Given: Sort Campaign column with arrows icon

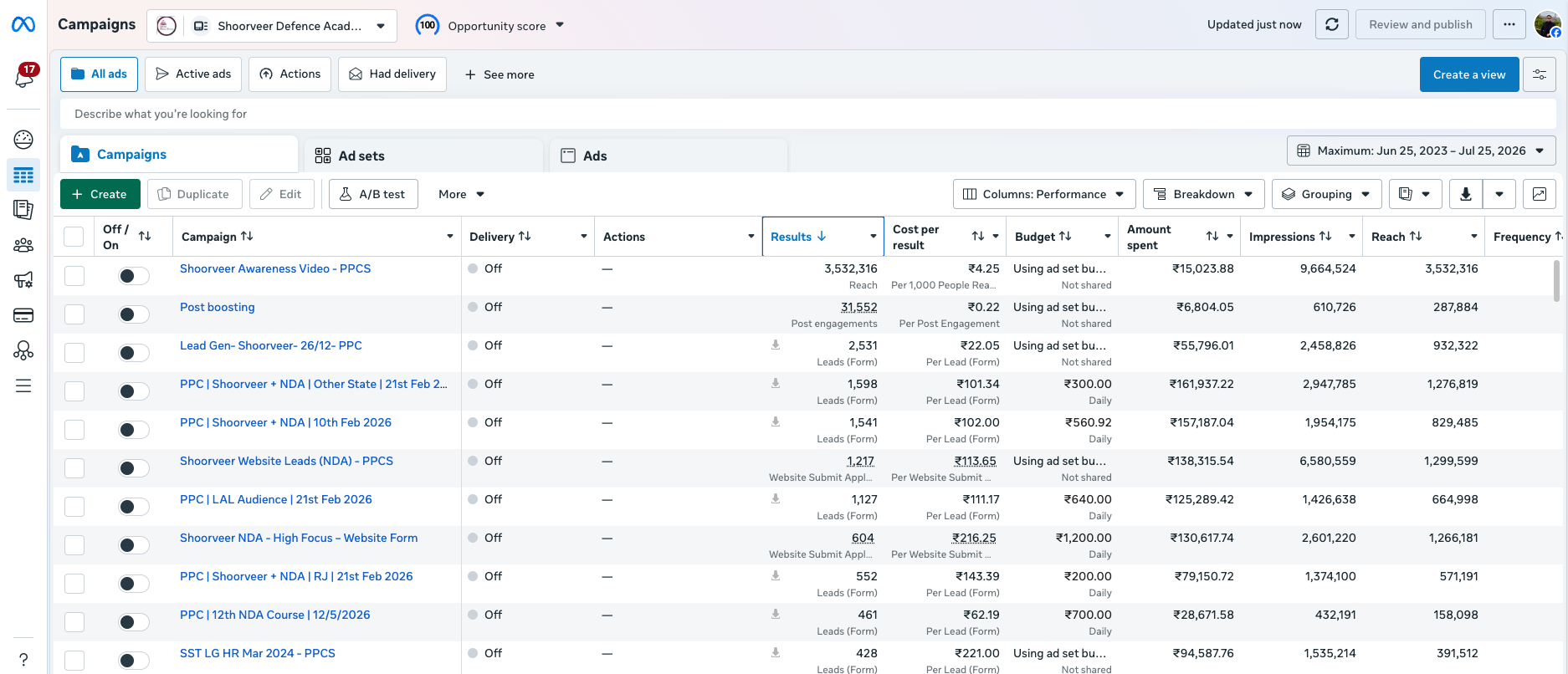Looking at the screenshot, I should [247, 236].
